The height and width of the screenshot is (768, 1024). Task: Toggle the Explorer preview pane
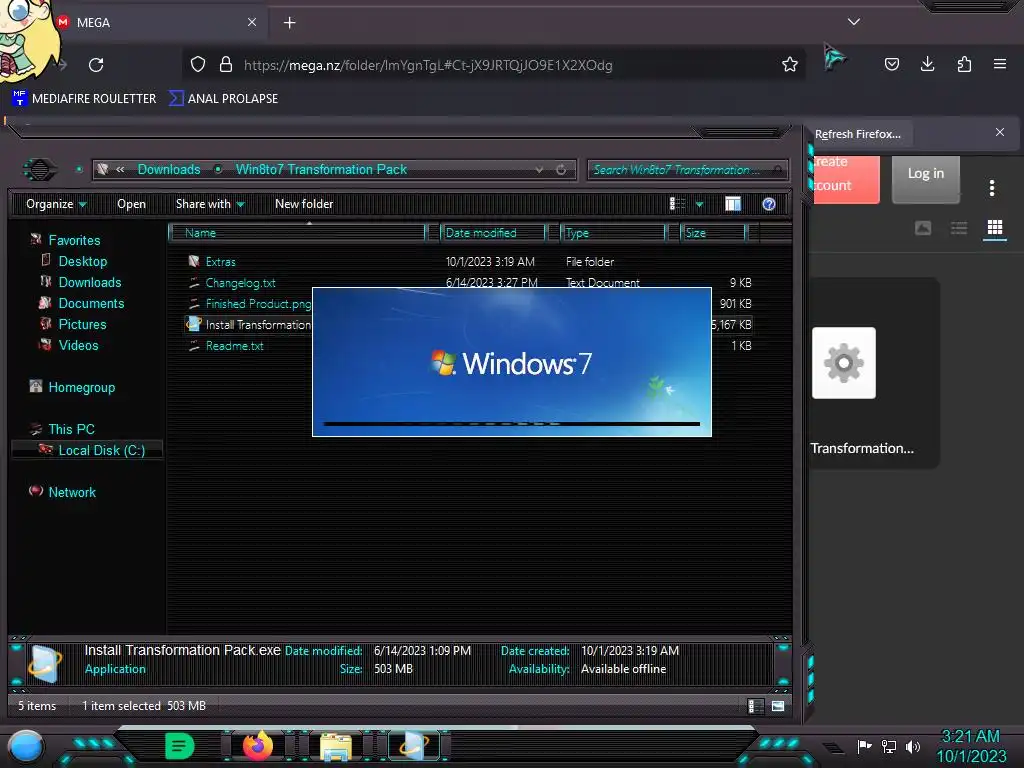pos(733,204)
